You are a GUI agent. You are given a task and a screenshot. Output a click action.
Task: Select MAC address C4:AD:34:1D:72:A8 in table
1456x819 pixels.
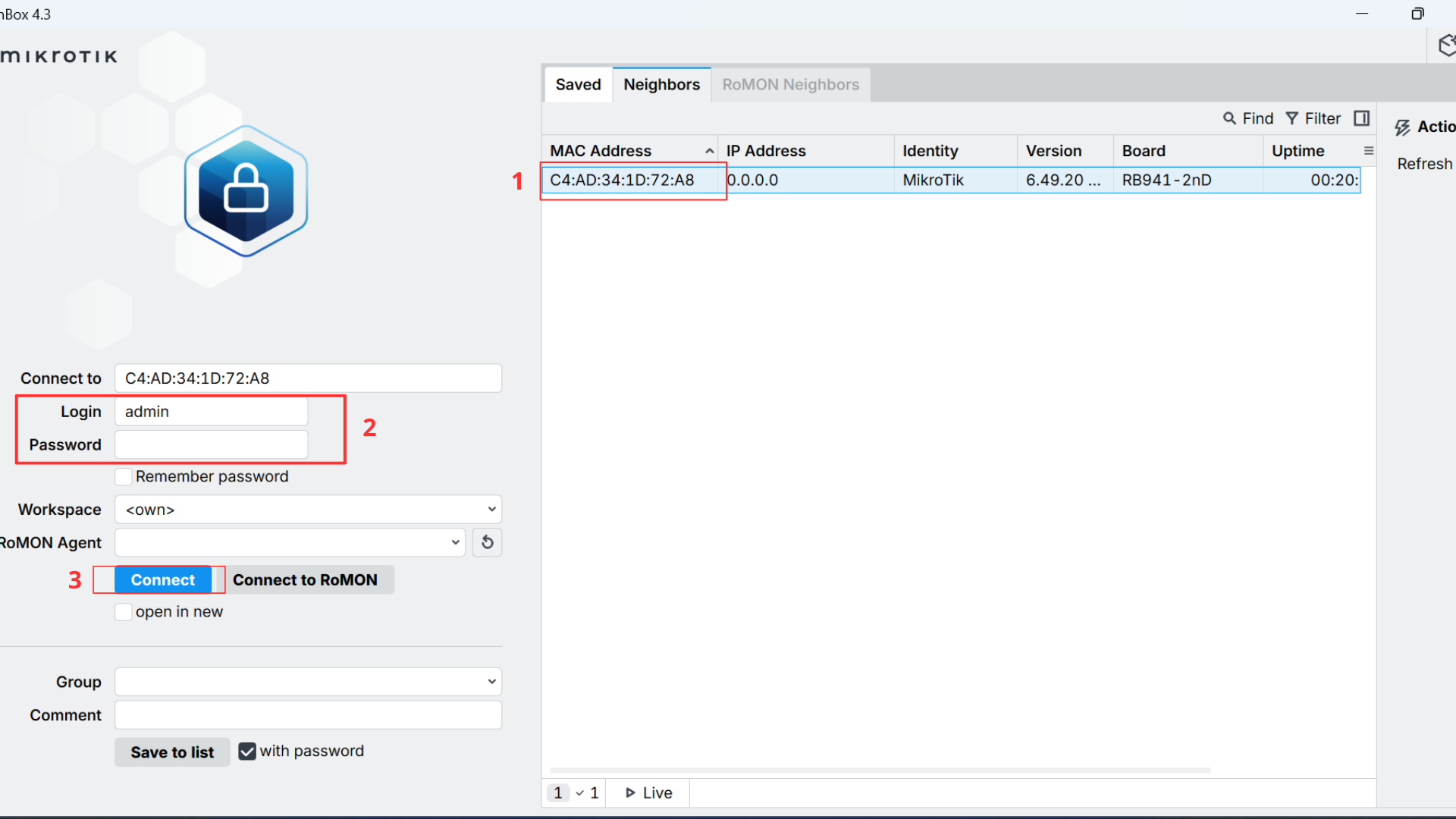tap(622, 180)
